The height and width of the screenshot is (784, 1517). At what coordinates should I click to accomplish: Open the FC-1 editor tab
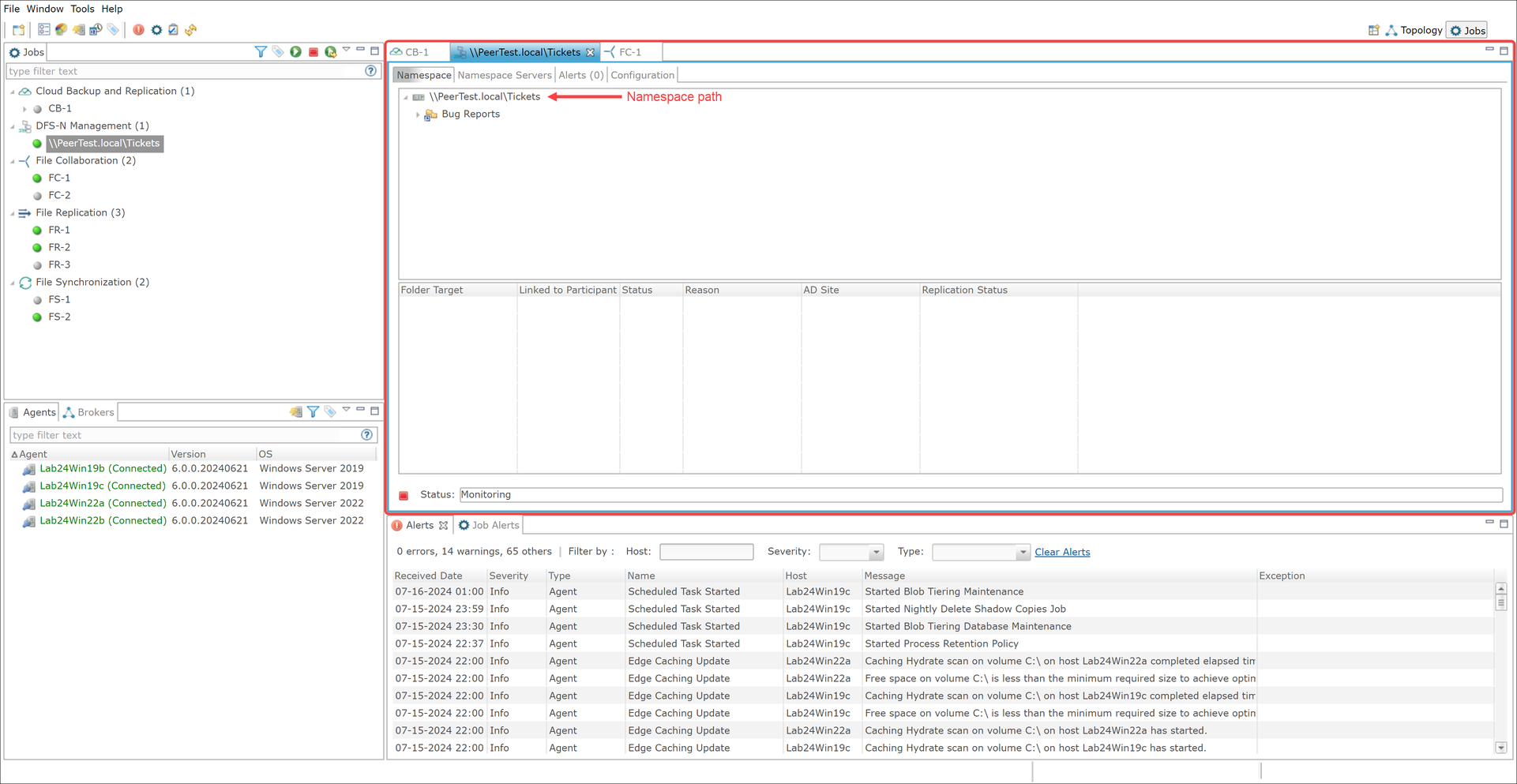tap(630, 52)
